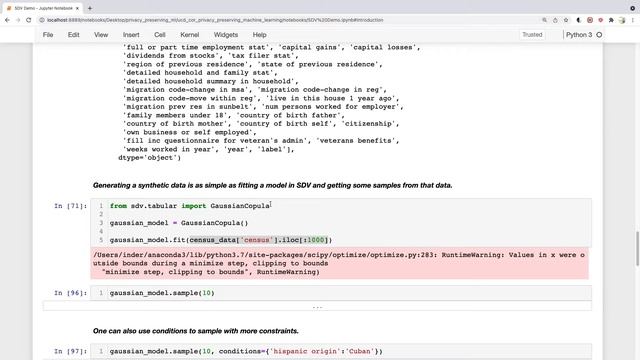640x360 pixels.
Task: Bookmark this page with the star icon
Action: click(x=566, y=20)
